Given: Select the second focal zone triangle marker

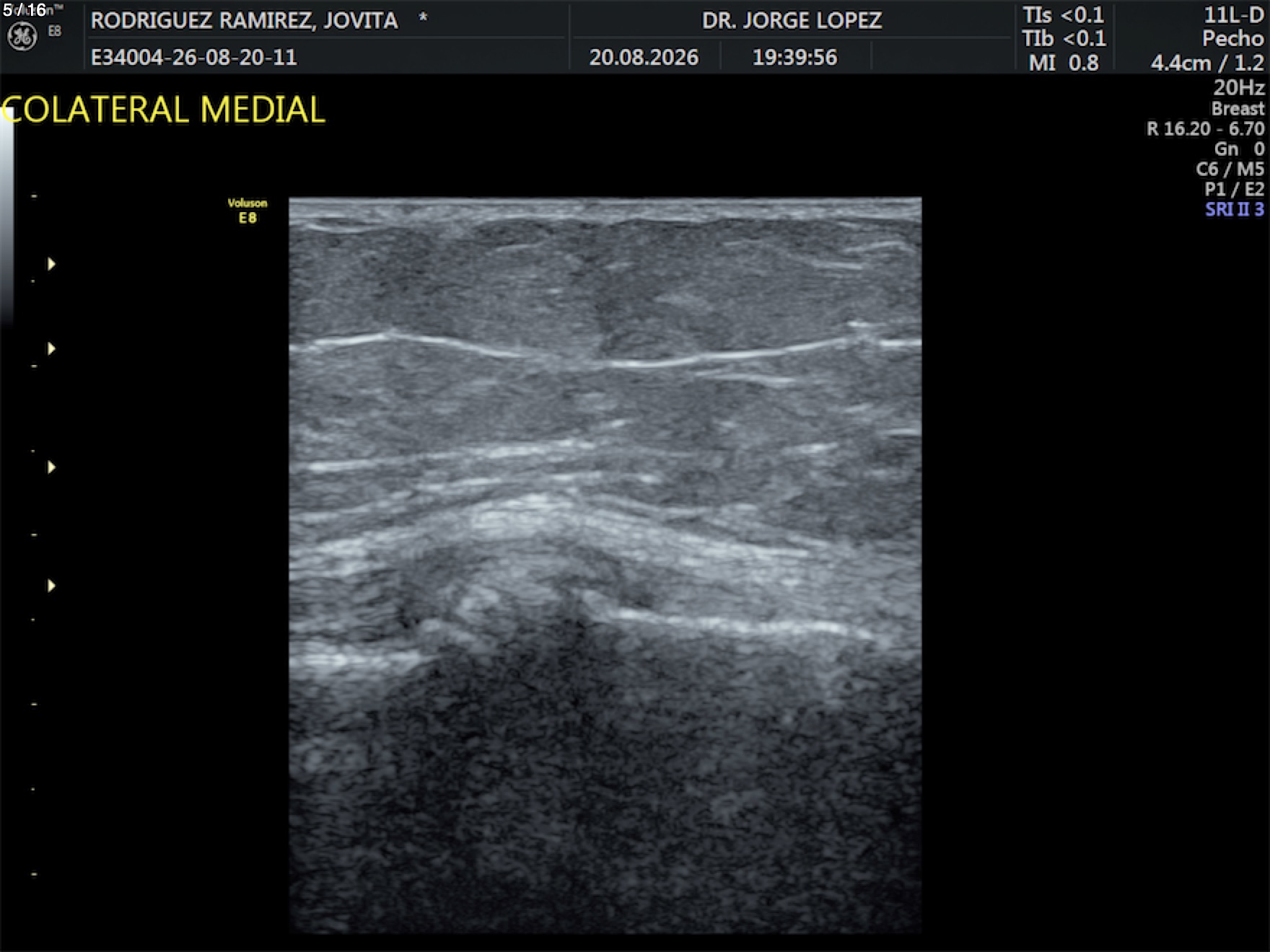Looking at the screenshot, I should click(x=51, y=349).
